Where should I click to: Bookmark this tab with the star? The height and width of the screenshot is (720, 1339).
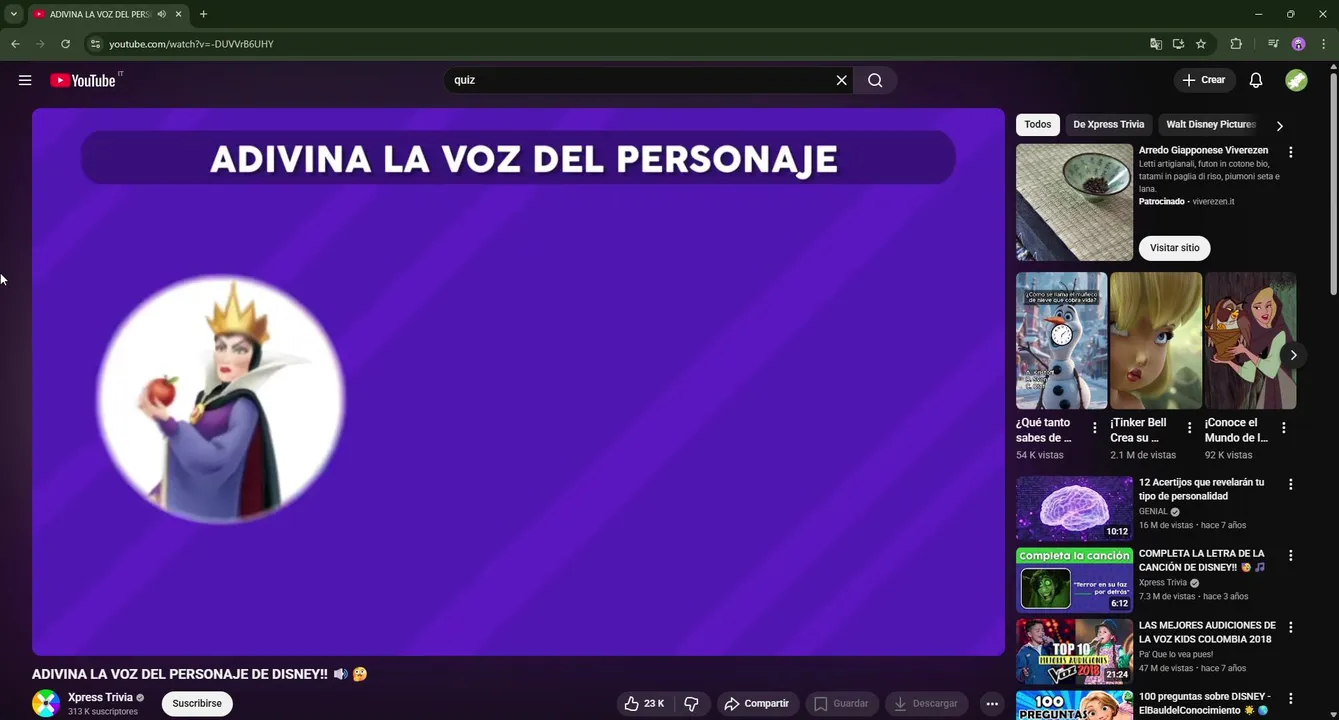[1201, 44]
